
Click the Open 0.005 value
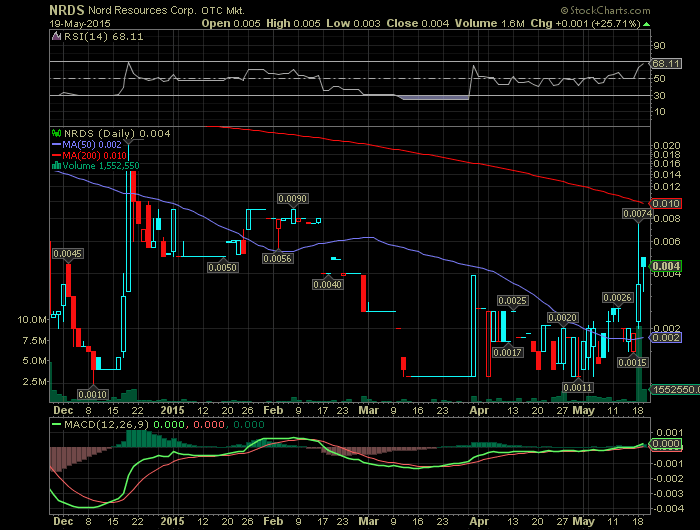(231, 24)
